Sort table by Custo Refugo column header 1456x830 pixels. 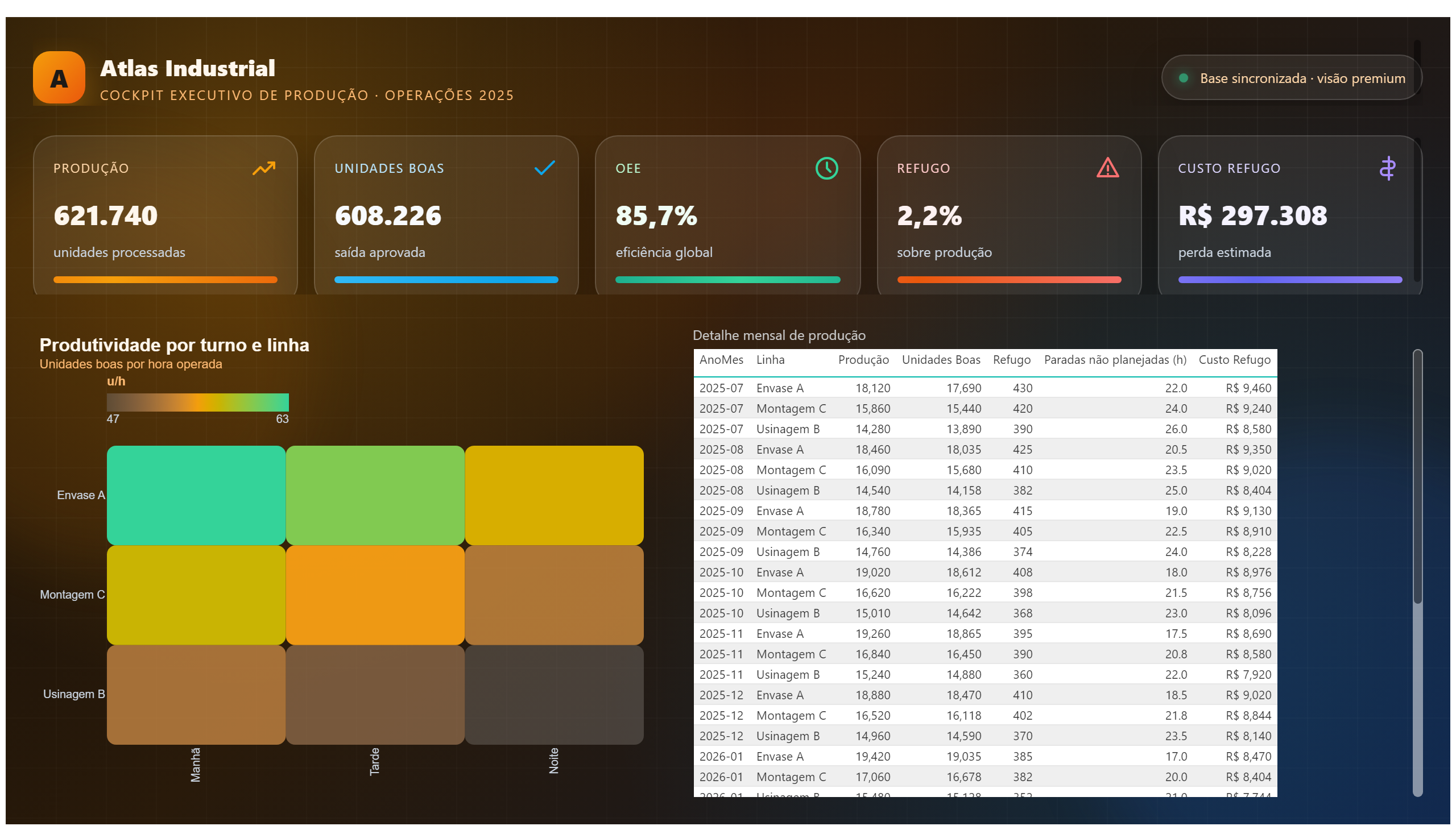(x=1234, y=360)
